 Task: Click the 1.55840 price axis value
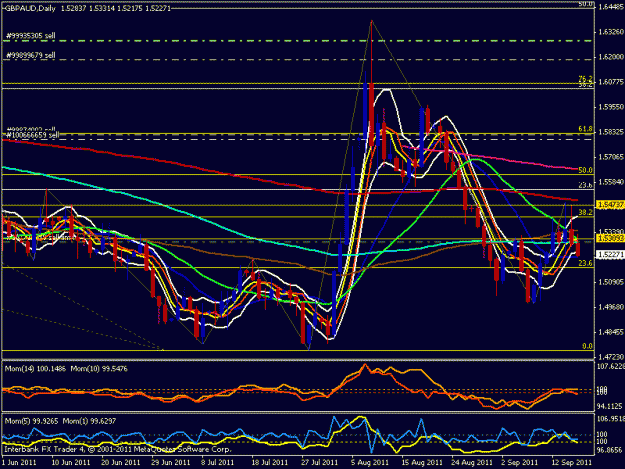point(610,182)
